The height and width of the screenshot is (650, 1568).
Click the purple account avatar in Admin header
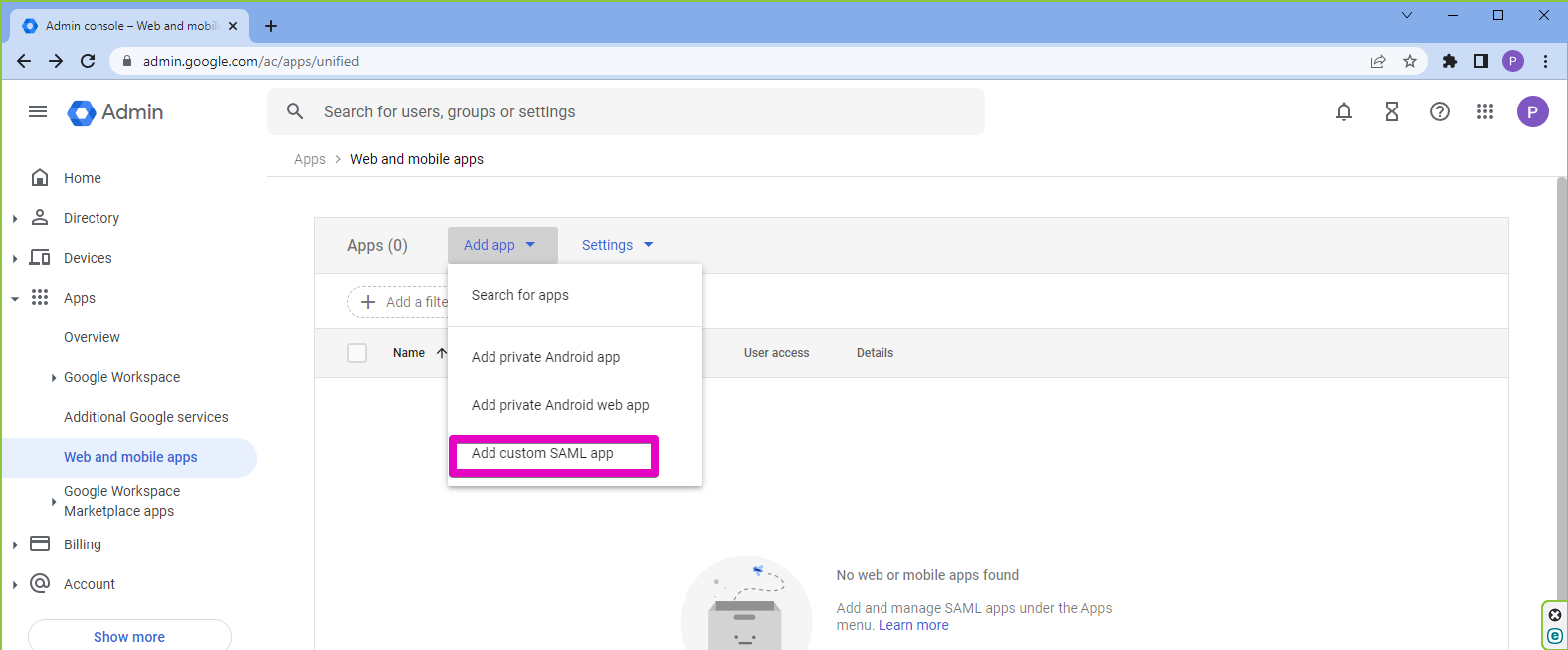1532,111
